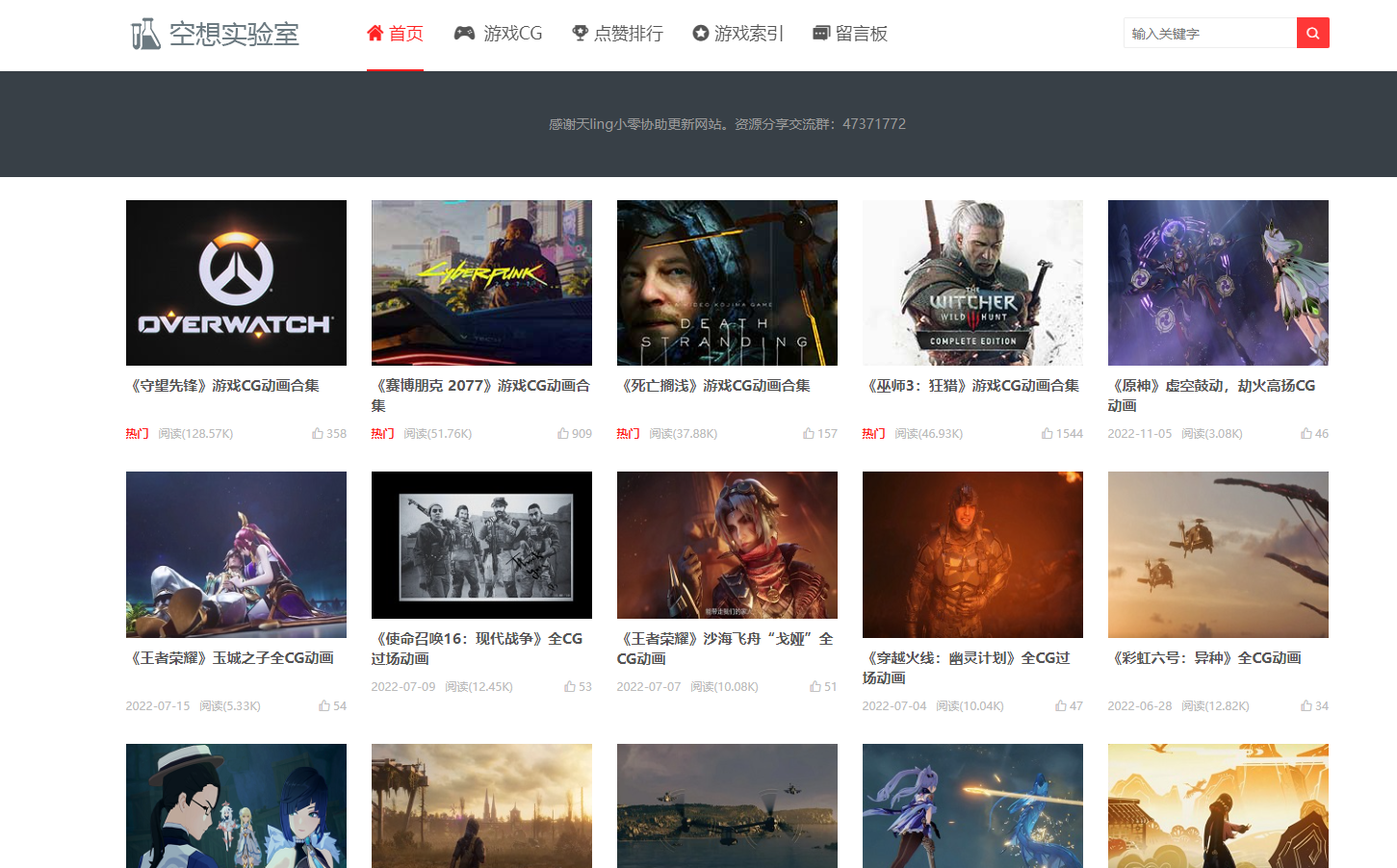Click the 热门 tag under 《死亡搁浅》
The height and width of the screenshot is (868, 1397).
(x=629, y=434)
